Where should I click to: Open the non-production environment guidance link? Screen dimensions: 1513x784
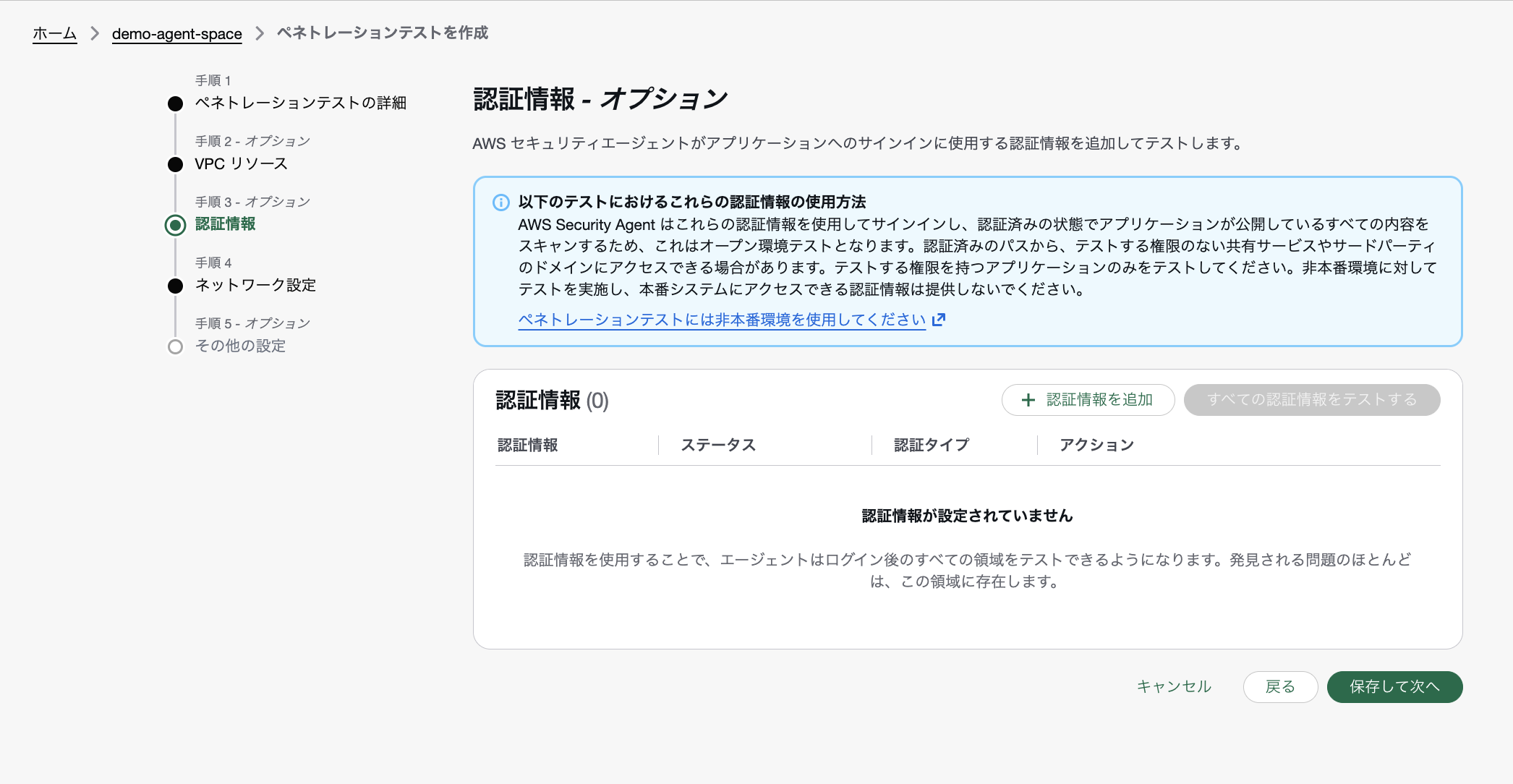point(722,320)
